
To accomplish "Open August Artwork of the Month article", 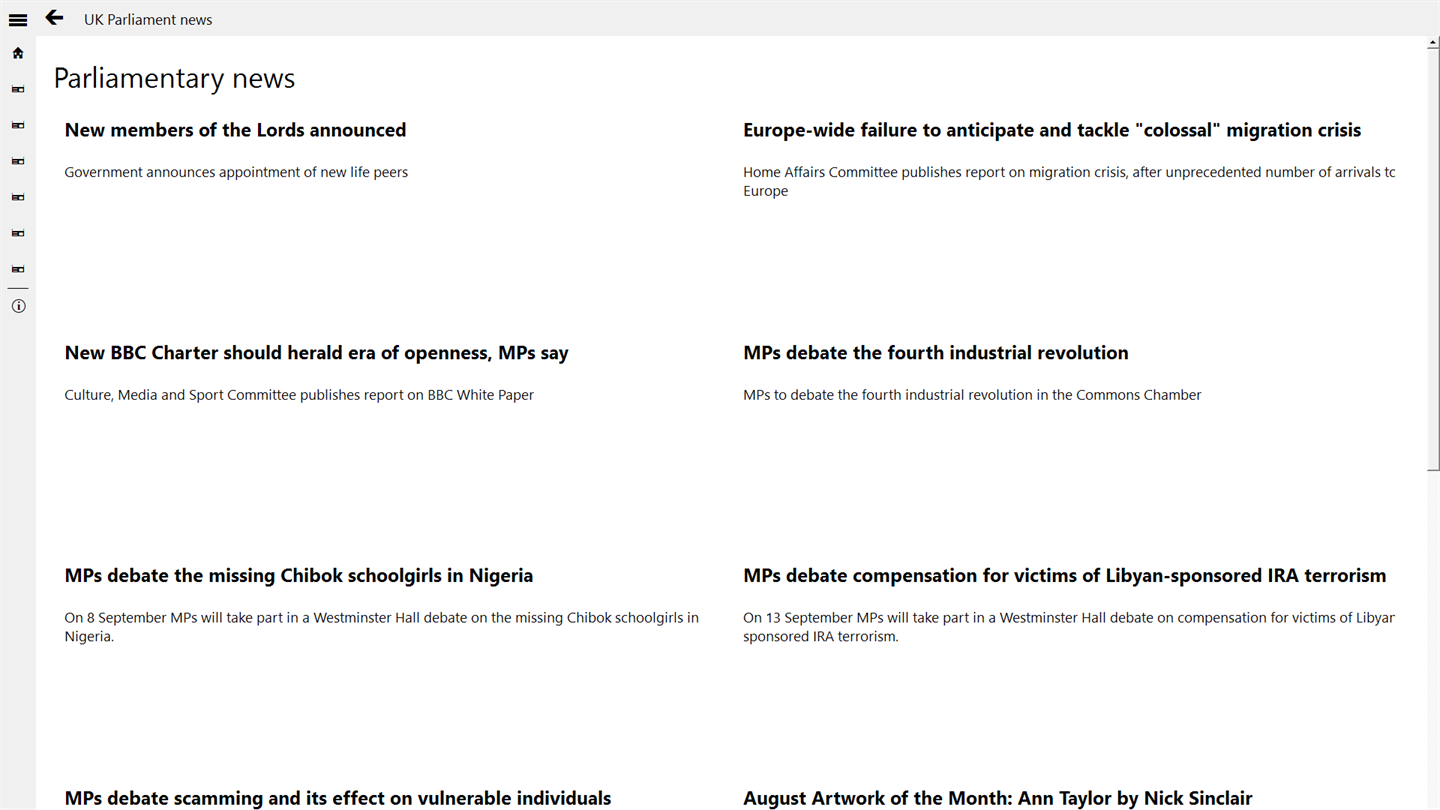I will (997, 798).
